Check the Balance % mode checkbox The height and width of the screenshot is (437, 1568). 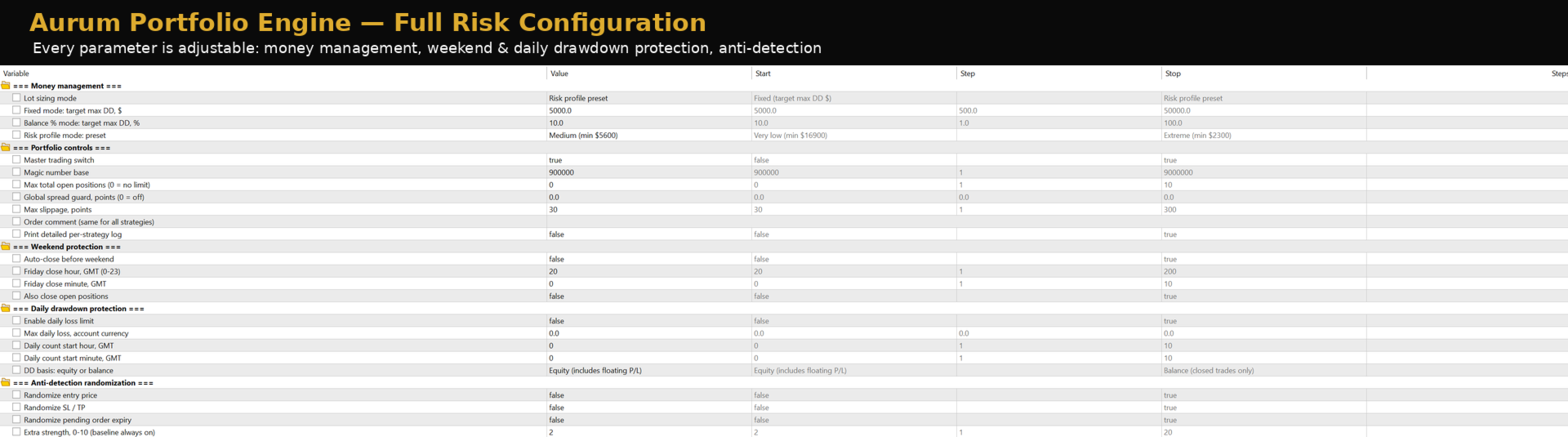click(x=16, y=123)
